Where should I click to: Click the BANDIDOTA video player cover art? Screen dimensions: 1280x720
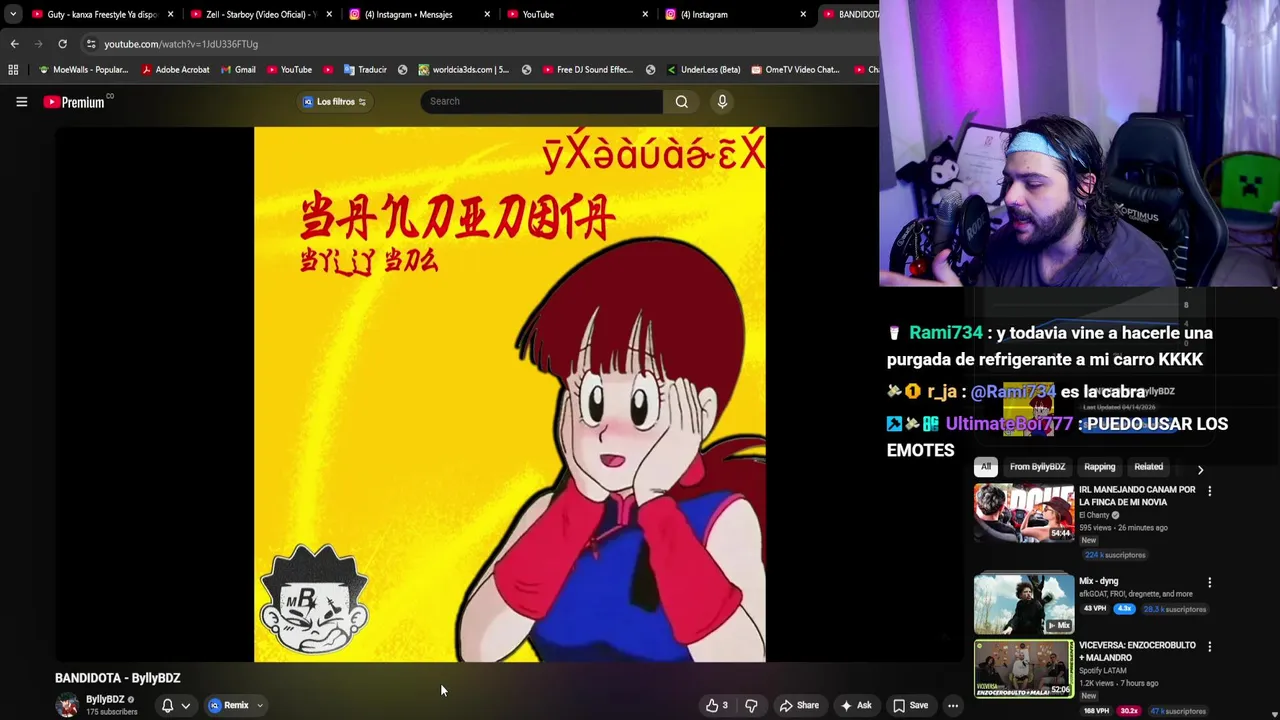(510, 394)
